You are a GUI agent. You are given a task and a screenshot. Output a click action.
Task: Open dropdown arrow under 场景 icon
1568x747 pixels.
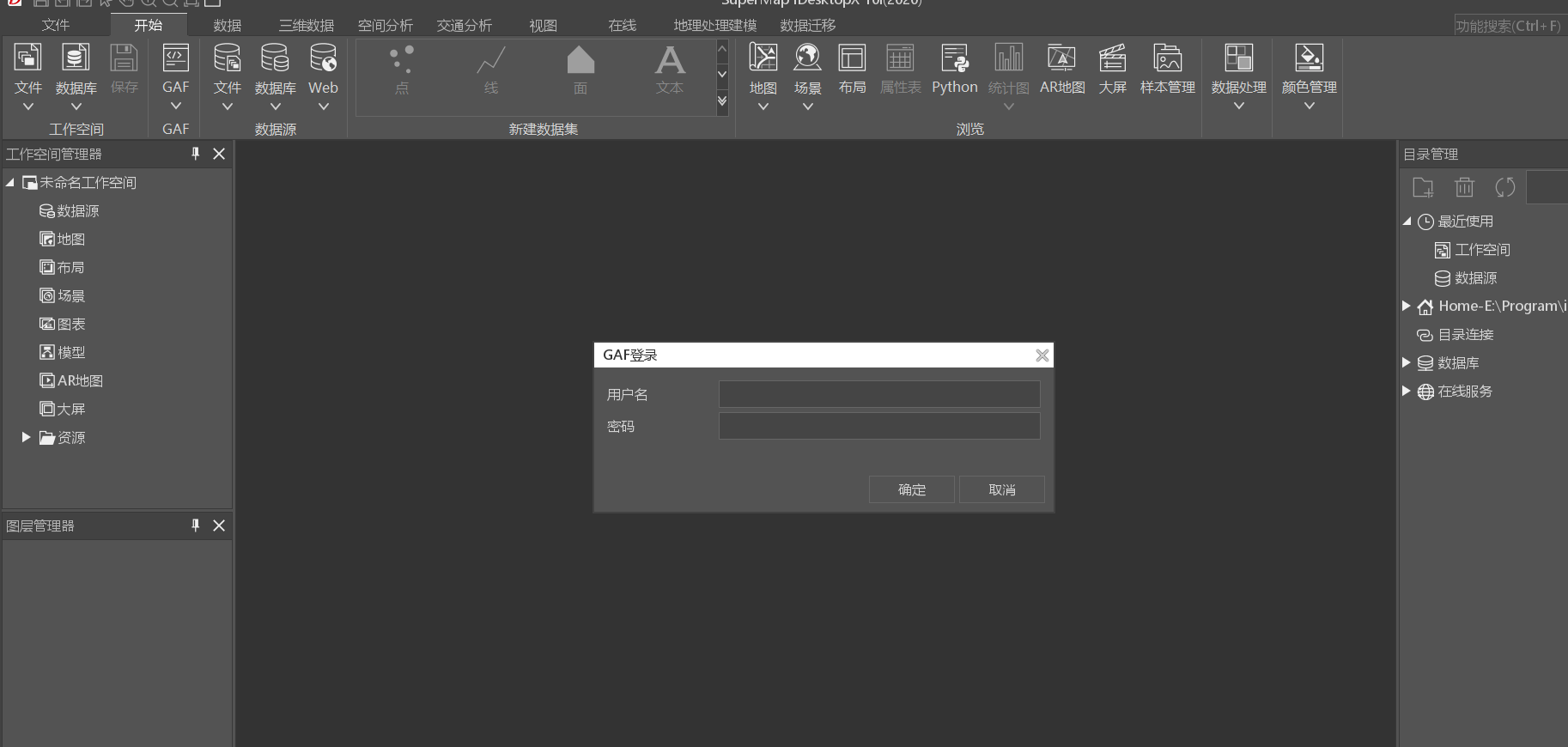click(807, 106)
